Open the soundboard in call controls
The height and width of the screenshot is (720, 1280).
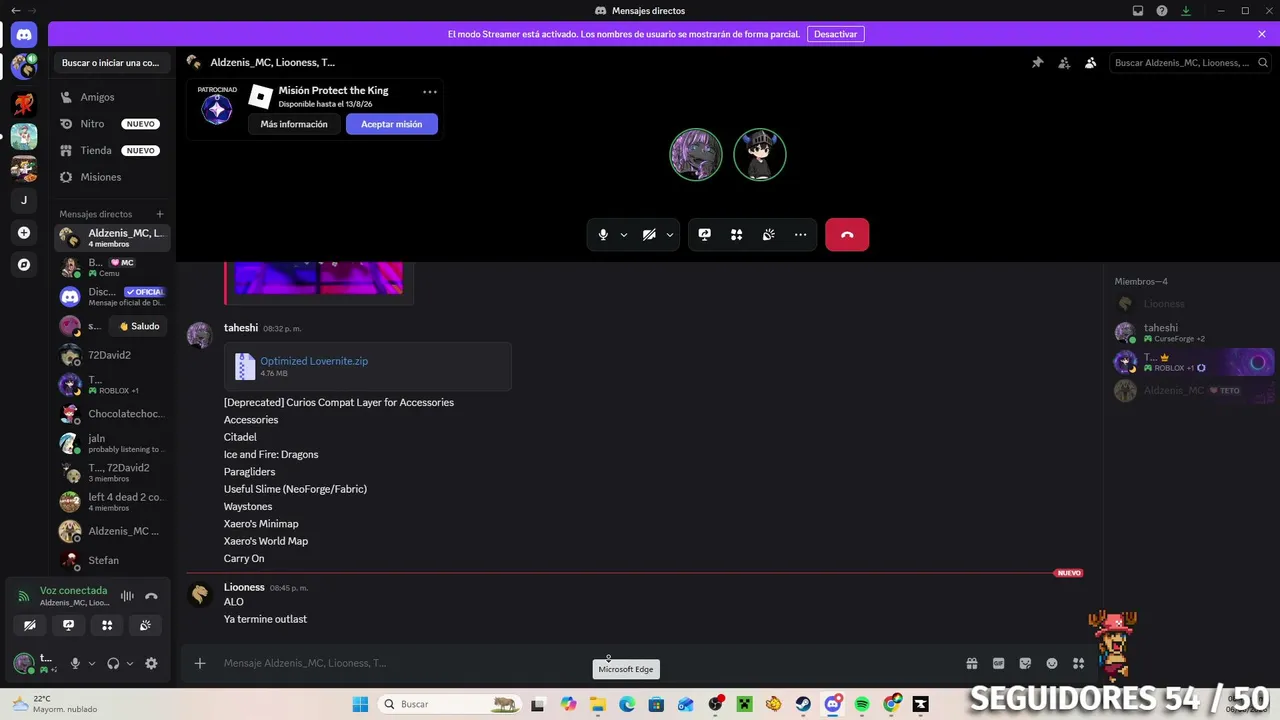click(769, 235)
